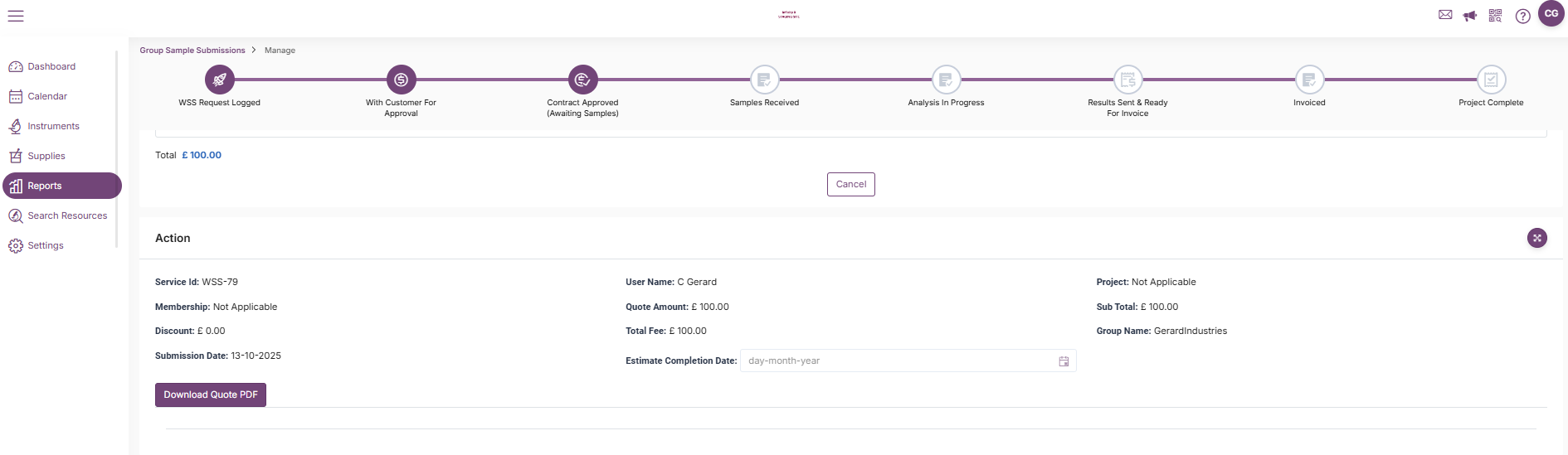Open the Instruments sidebar item
The image size is (1568, 455).
53,126
